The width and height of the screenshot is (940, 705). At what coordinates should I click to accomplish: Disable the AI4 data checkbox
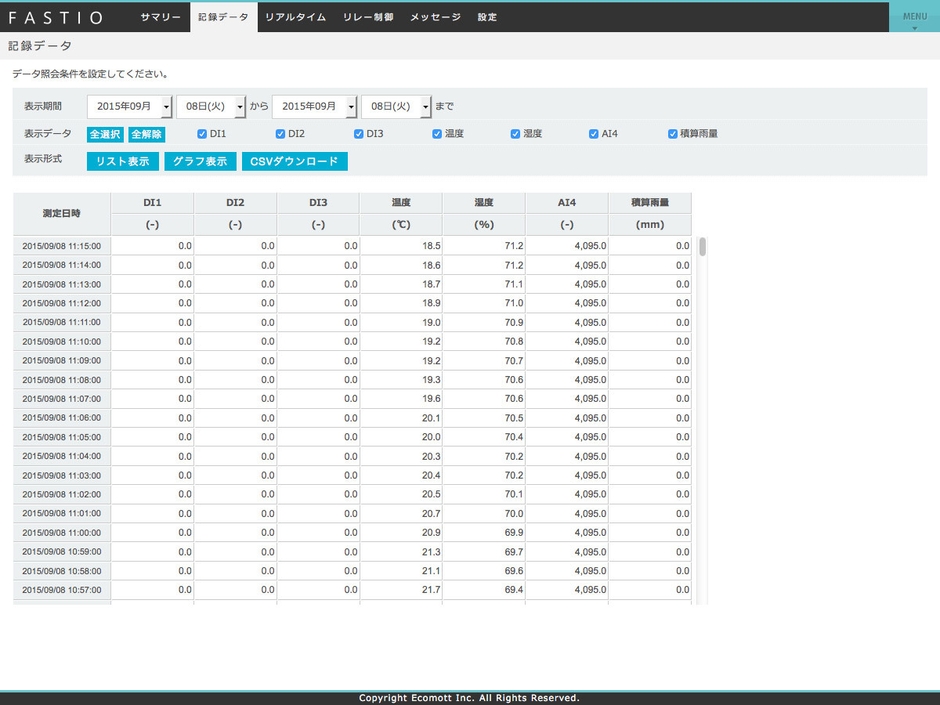click(594, 134)
